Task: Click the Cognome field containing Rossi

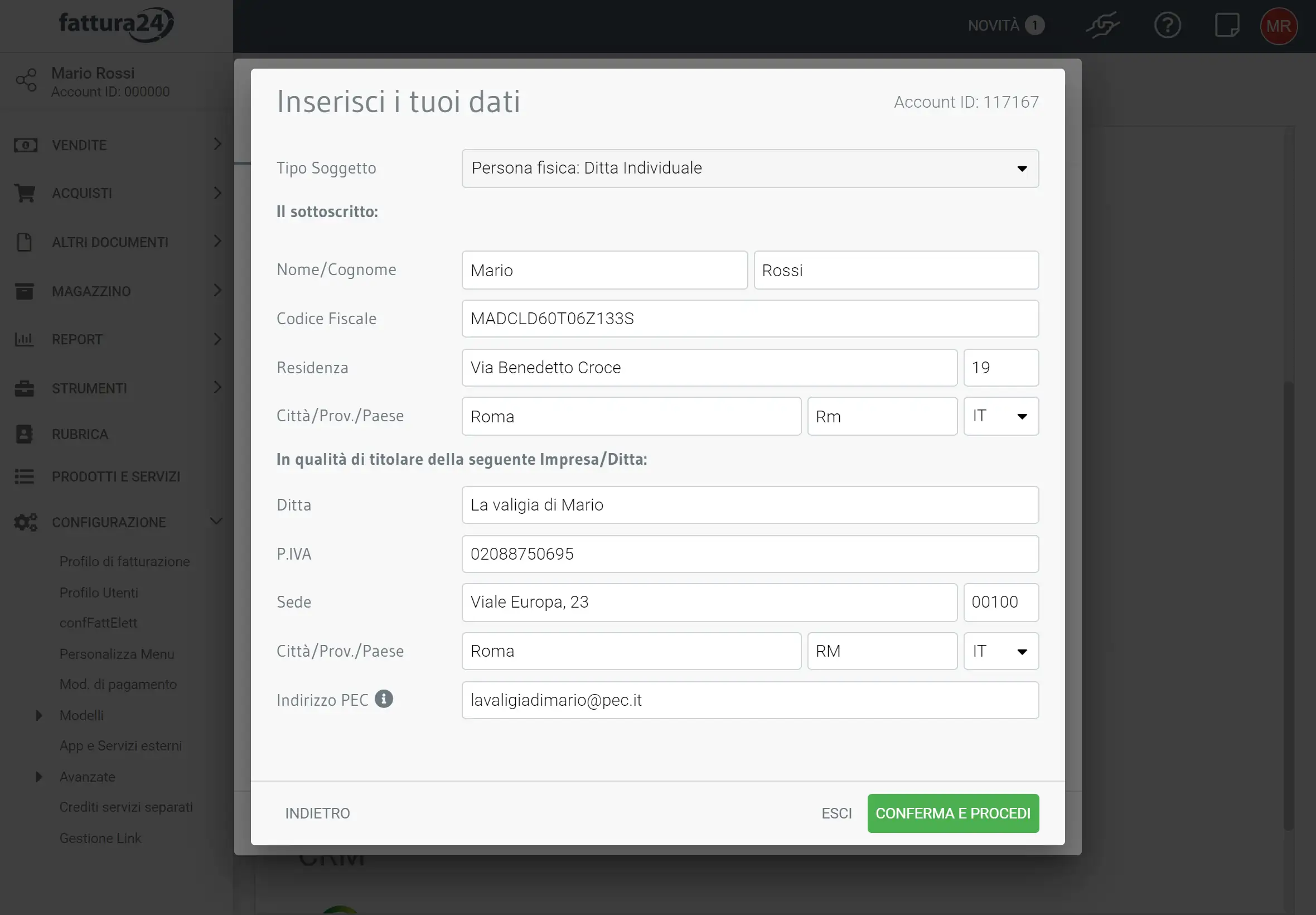Action: pos(896,270)
